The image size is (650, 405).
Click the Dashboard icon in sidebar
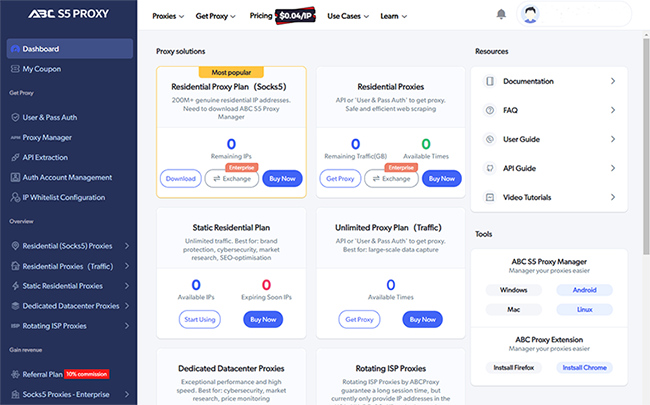(13, 49)
